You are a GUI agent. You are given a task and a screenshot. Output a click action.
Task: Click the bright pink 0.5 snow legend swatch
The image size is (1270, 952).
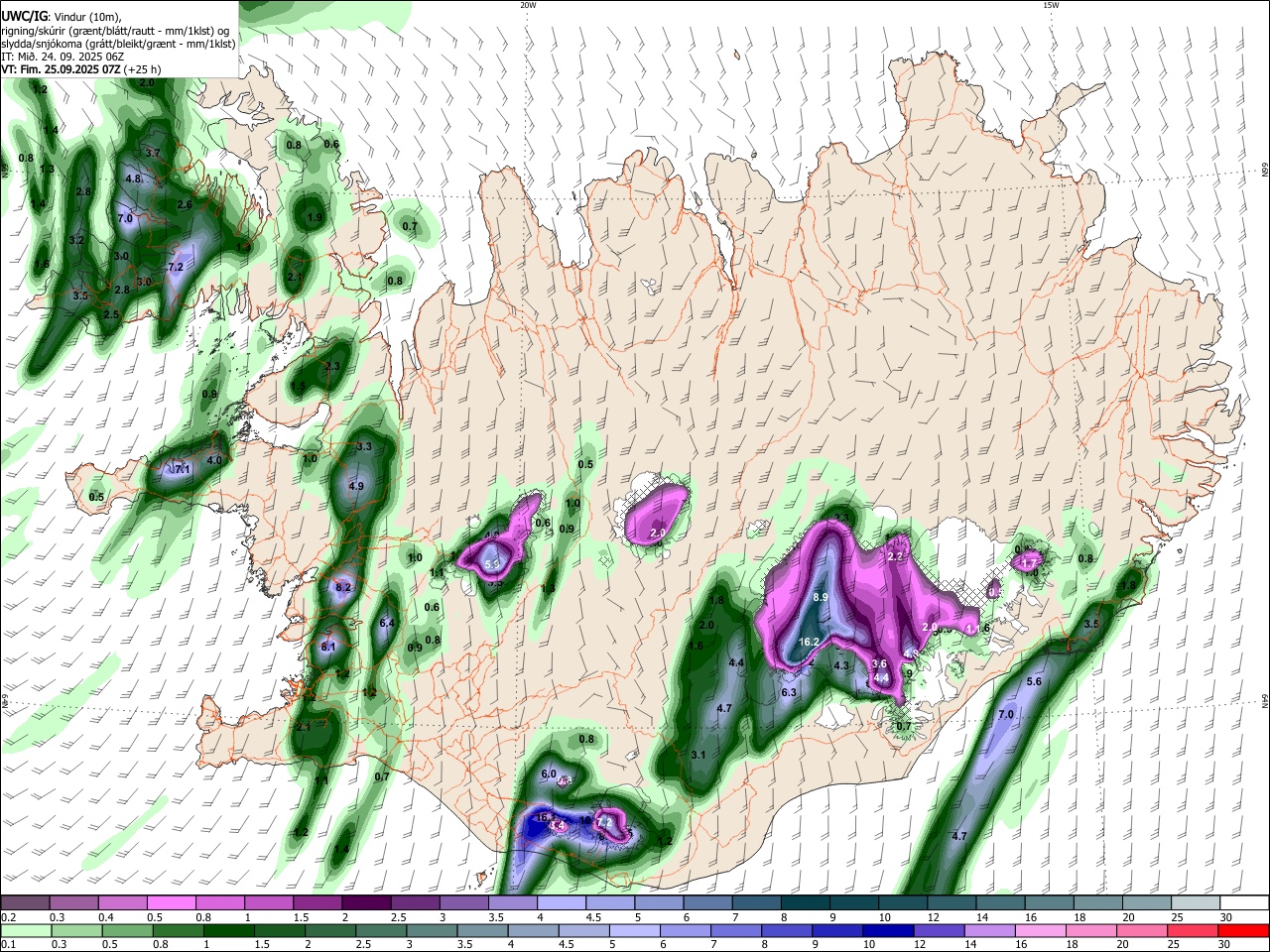(171, 902)
